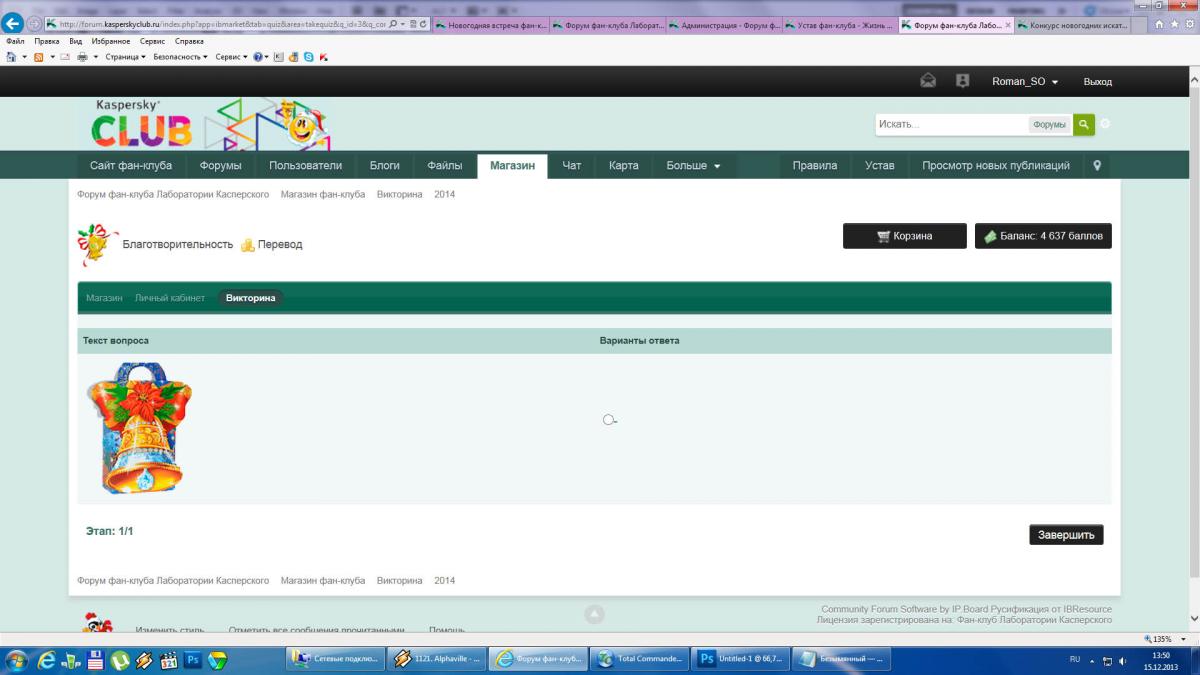Expand the Больше navigation dropdown

(693, 166)
